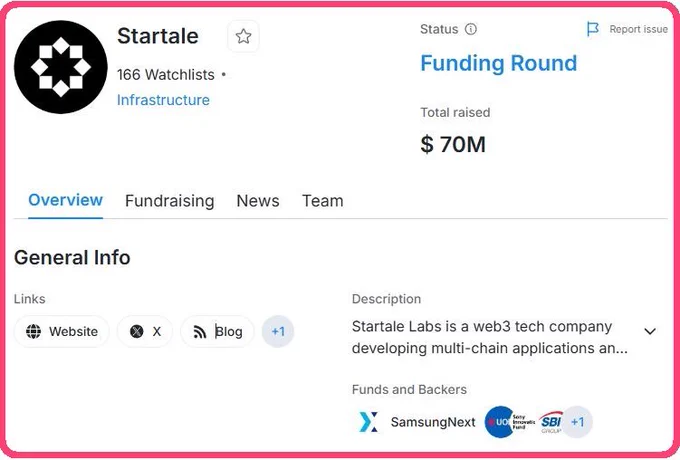This screenshot has width=680, height=460.
Task: Click the SBI Group backer logo
Action: 551,422
